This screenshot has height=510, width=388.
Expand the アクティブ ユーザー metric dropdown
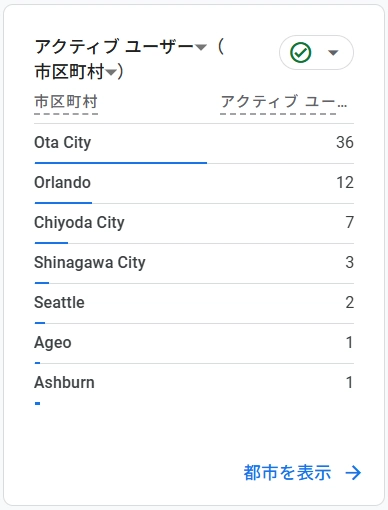201,47
